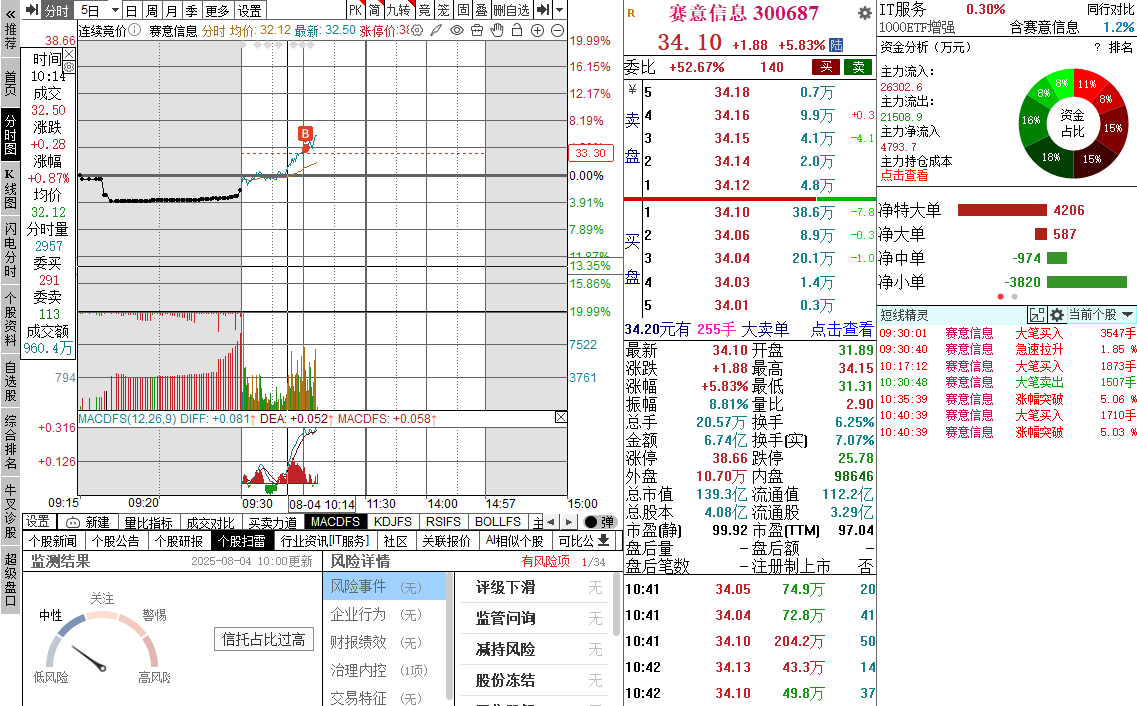The image size is (1137, 706).
Task: Open the 更多 periods menu
Action: (x=217, y=10)
